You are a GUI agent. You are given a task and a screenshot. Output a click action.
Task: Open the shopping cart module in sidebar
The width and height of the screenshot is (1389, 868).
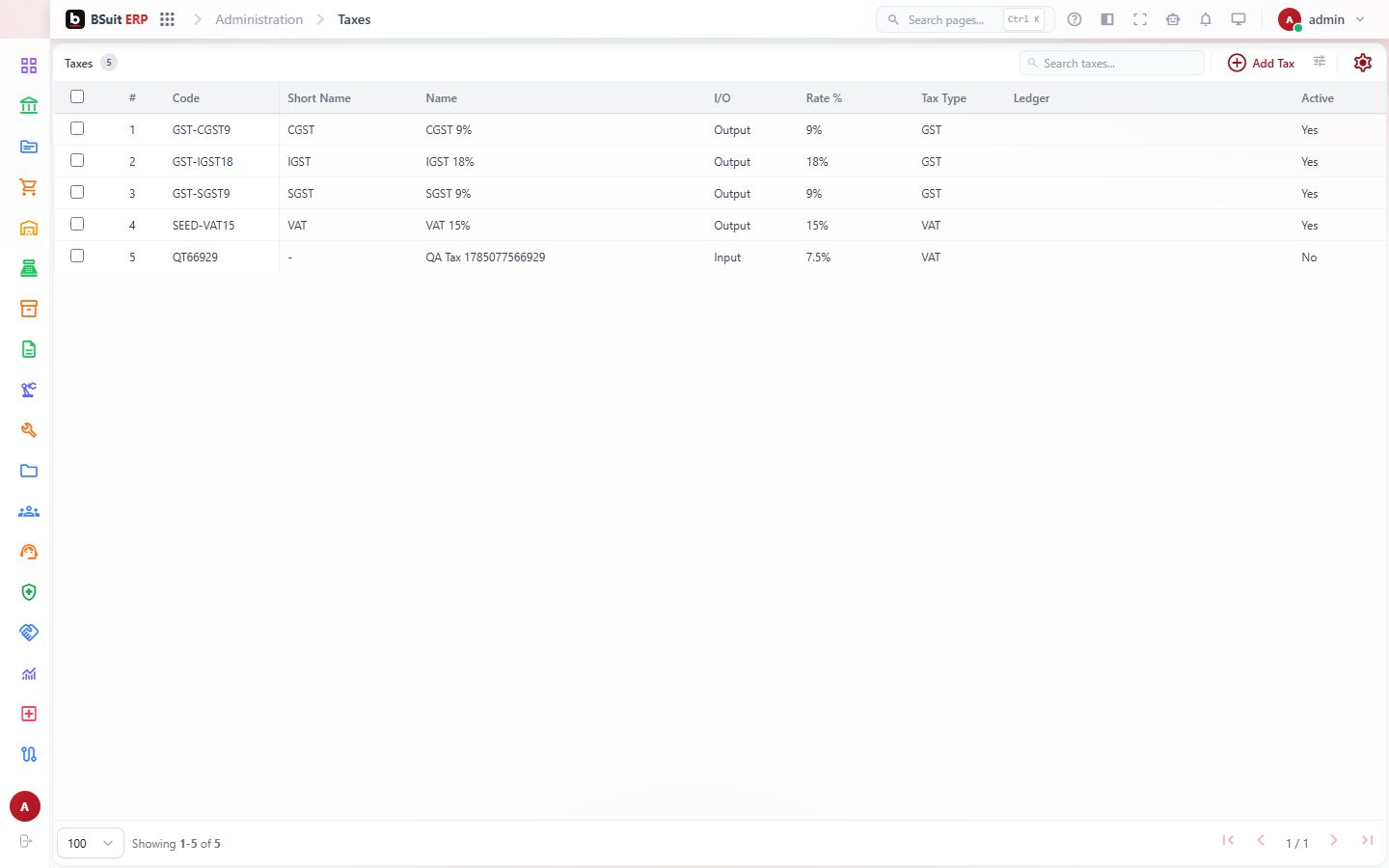click(x=29, y=187)
